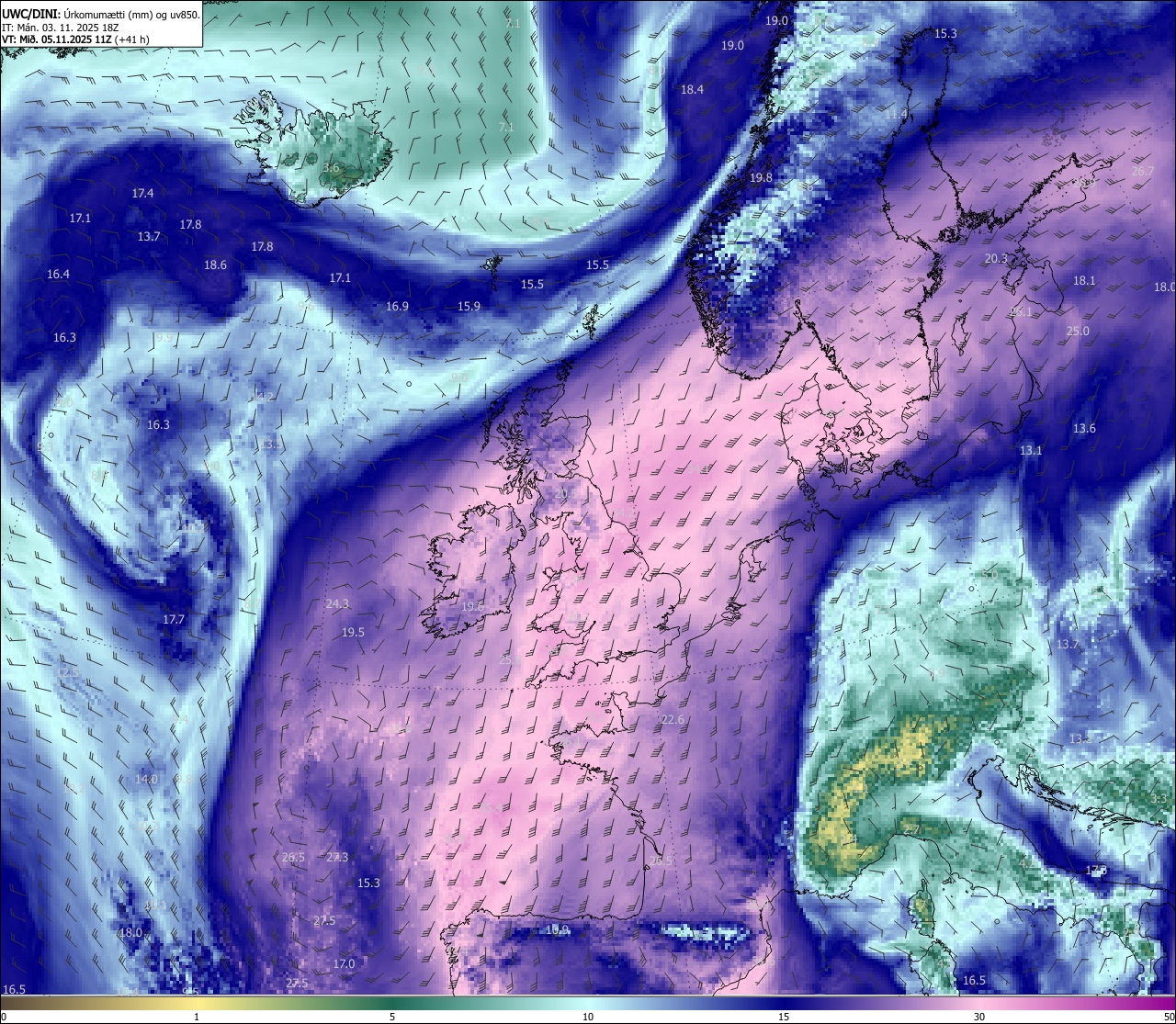
Task: Click the 16.9 value label
Action: click(397, 307)
